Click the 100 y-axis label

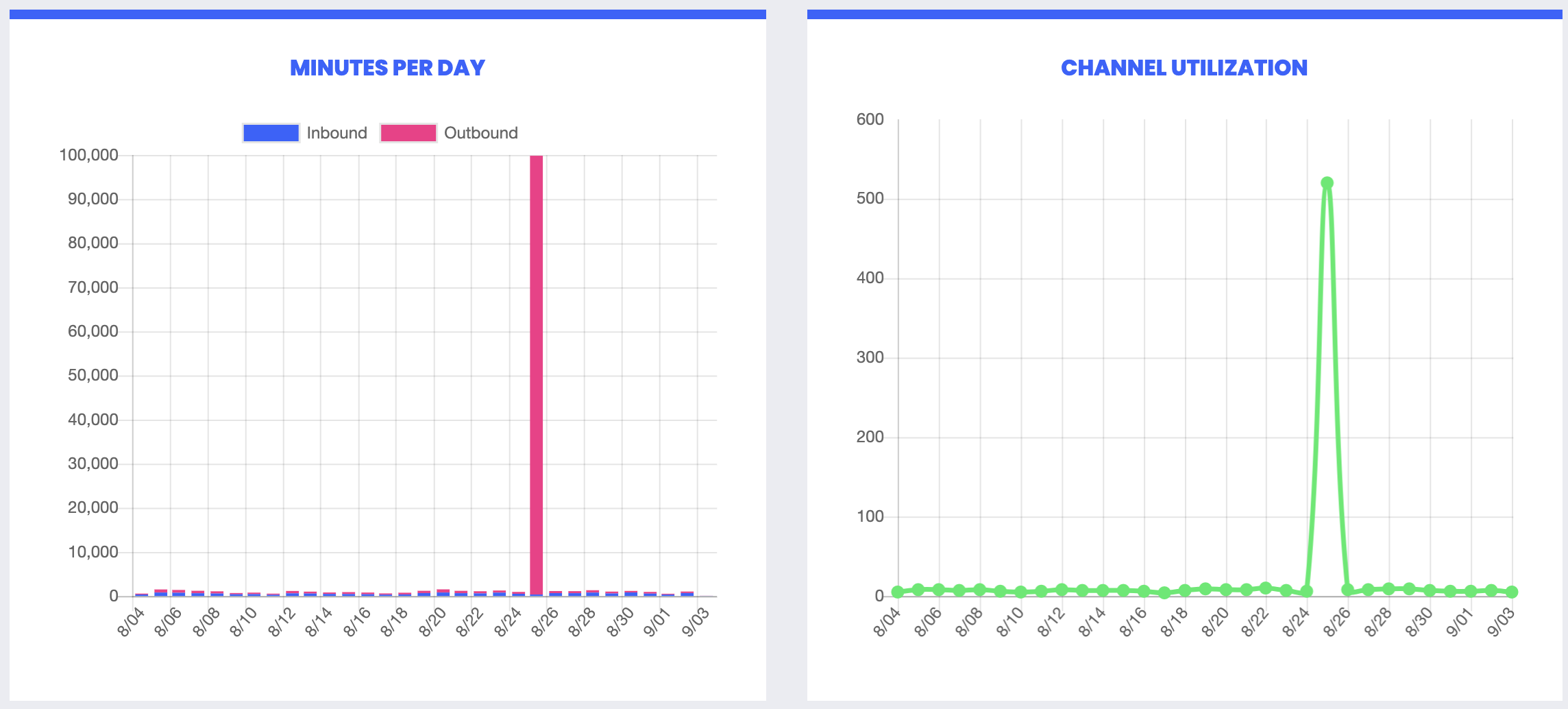point(870,516)
